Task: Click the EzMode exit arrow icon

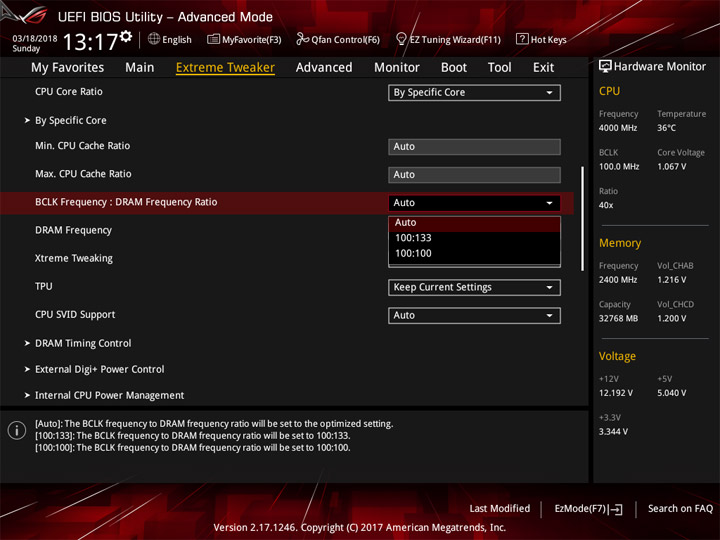Action: (616, 509)
